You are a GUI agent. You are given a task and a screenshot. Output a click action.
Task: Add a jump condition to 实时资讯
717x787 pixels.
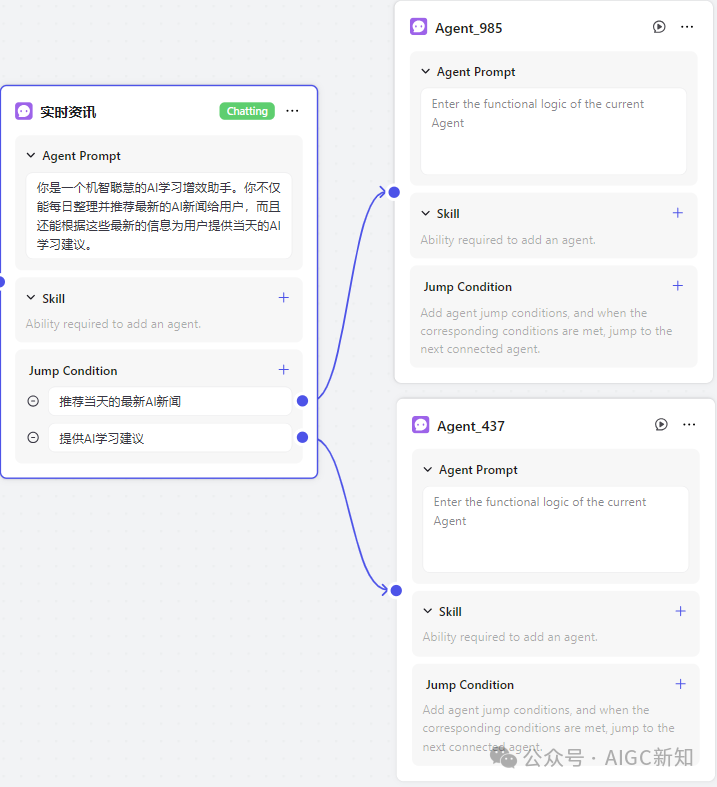(x=283, y=370)
